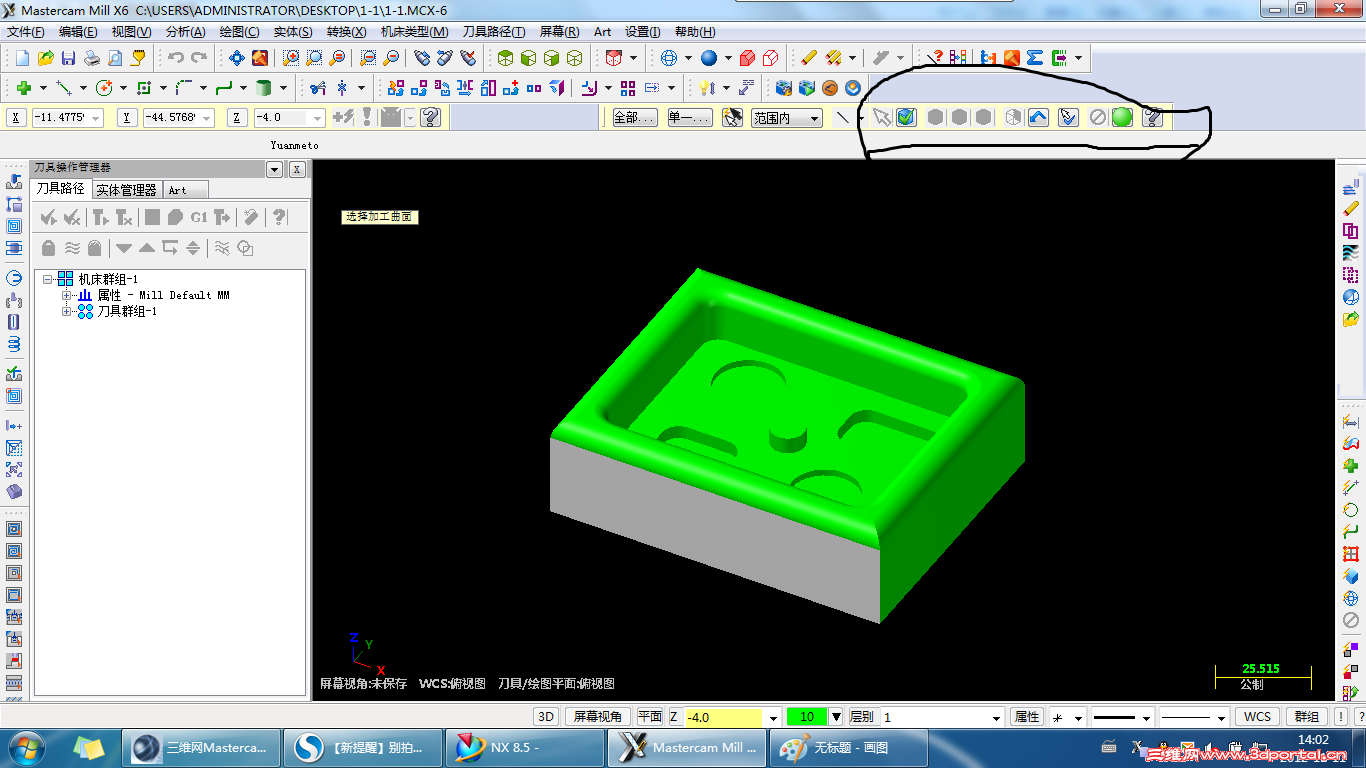Click the green plus create point icon
This screenshot has height=768, width=1366.
tap(24, 88)
